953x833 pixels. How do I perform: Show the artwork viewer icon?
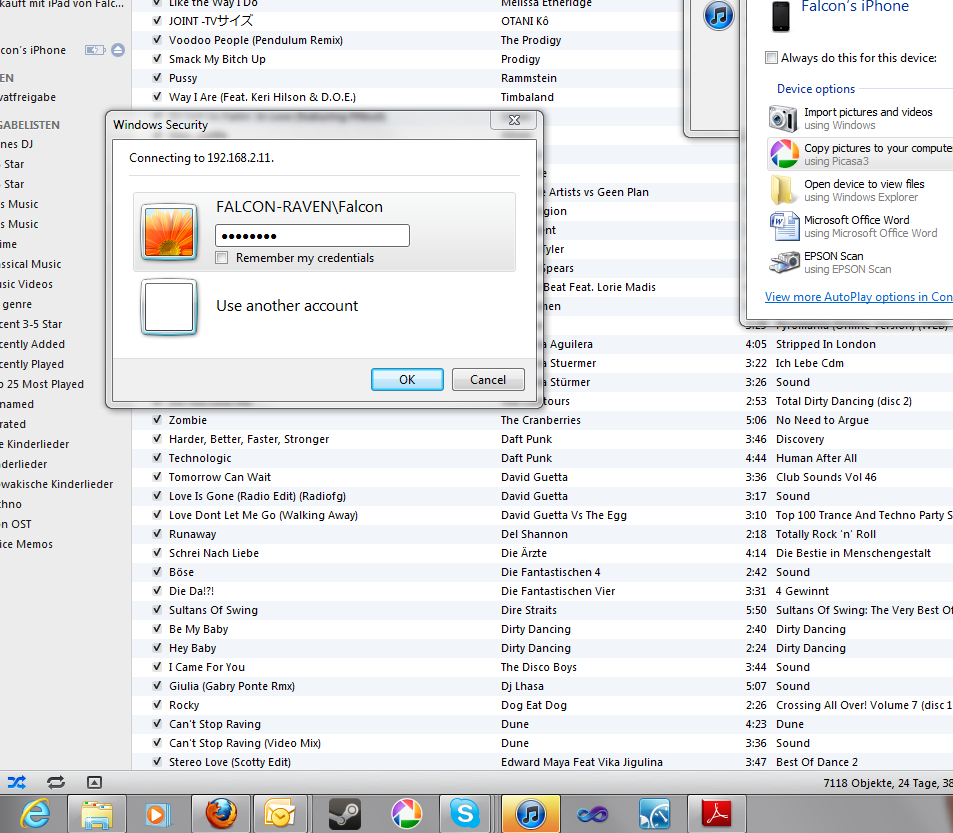pyautogui.click(x=94, y=783)
